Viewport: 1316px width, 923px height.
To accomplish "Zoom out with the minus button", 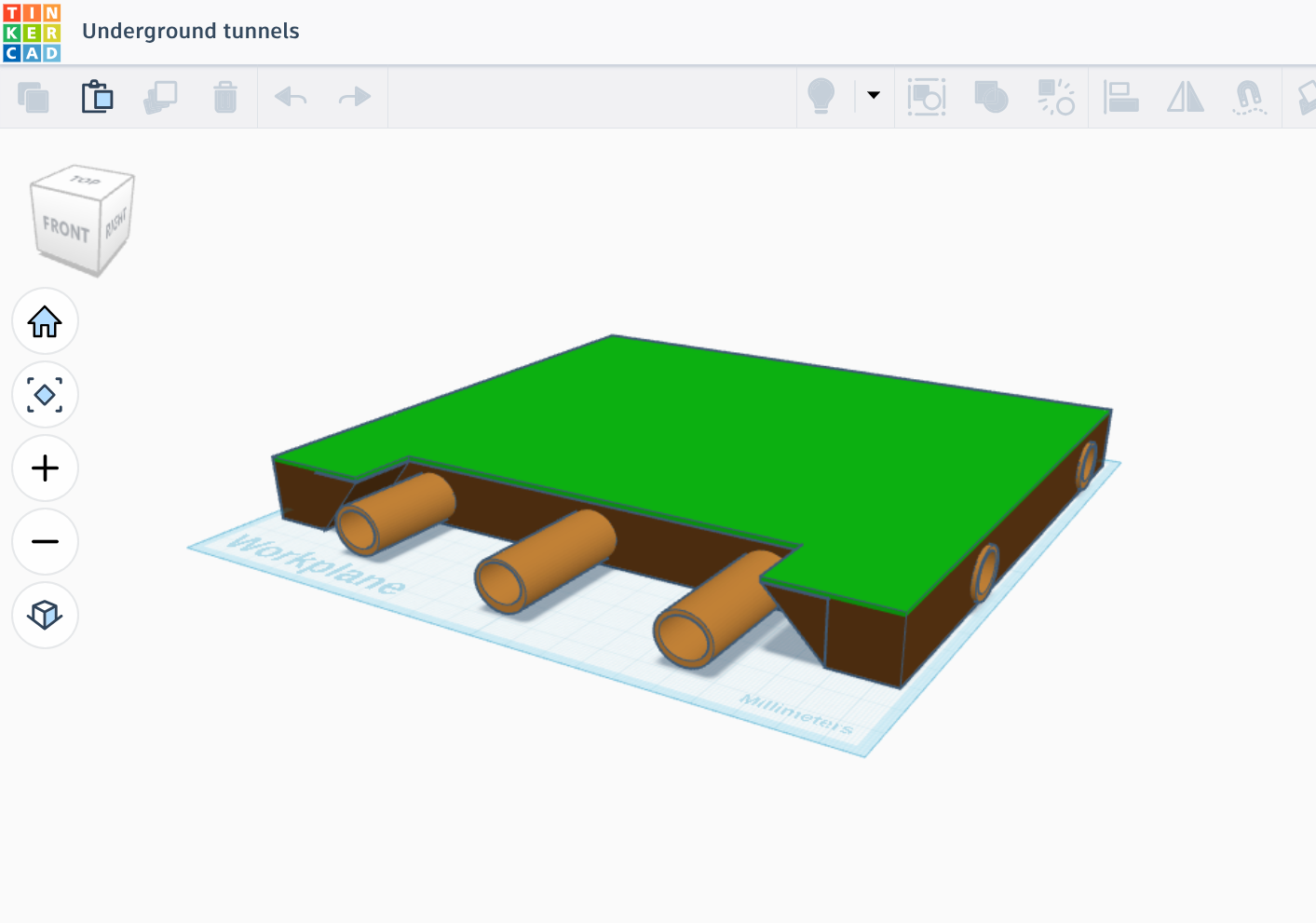I will point(45,541).
